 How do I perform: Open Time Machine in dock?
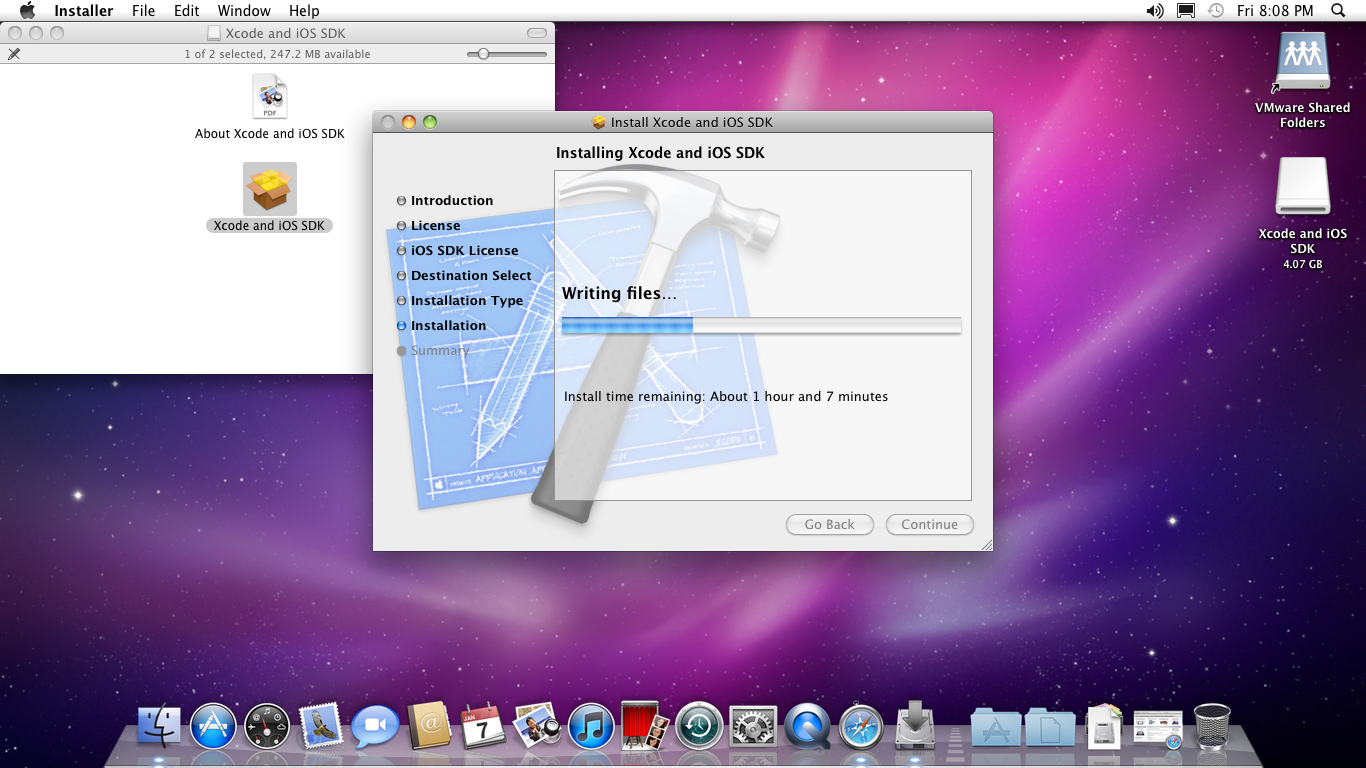click(699, 726)
